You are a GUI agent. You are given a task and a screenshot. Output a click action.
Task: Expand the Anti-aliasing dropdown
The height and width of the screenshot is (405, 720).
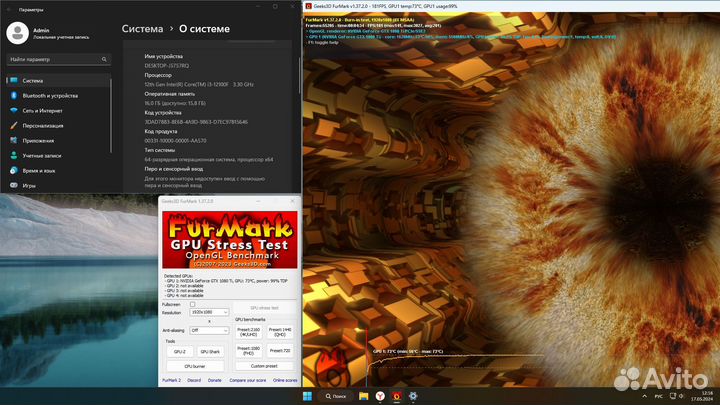(x=209, y=329)
